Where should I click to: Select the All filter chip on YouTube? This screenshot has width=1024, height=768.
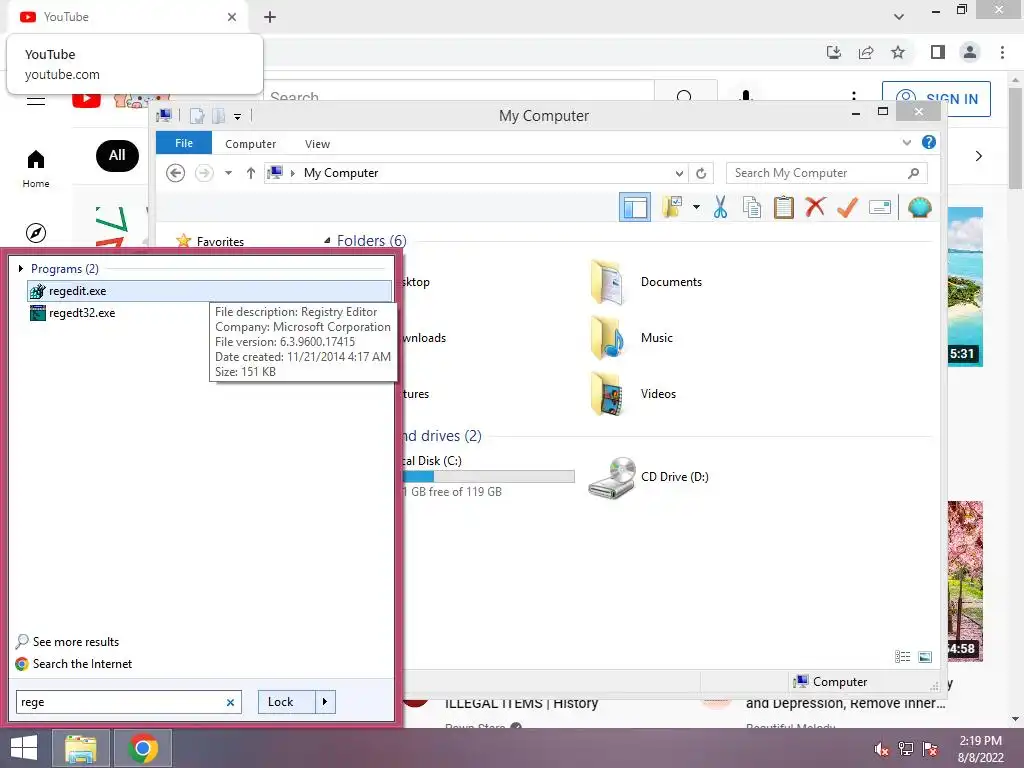[x=118, y=155]
